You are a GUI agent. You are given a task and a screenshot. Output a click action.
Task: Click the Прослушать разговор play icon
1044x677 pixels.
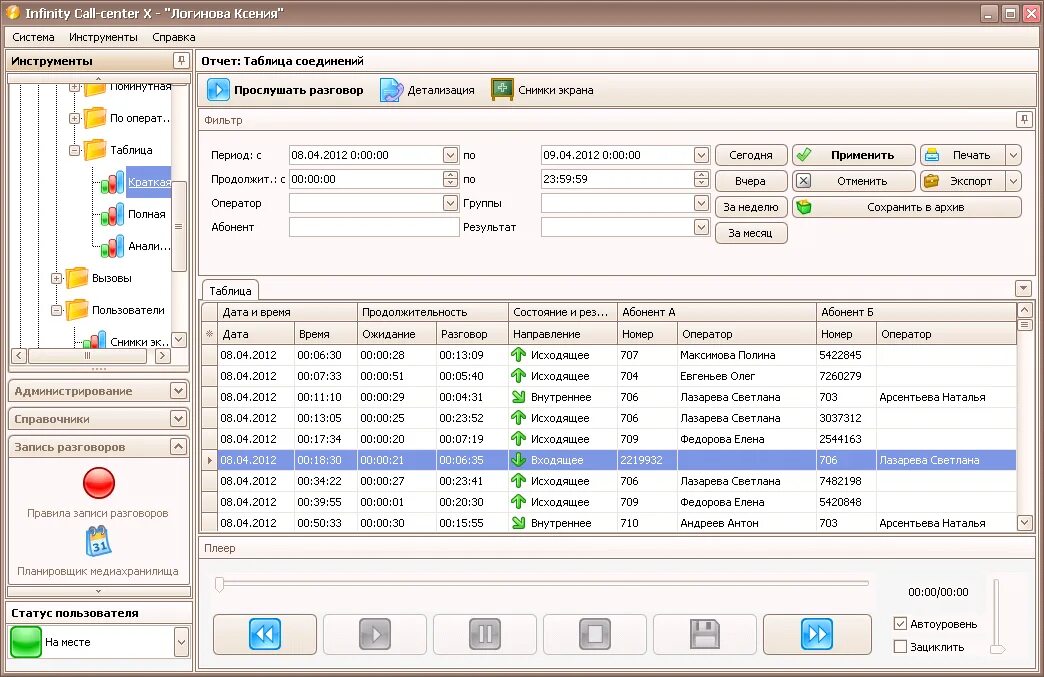click(x=218, y=90)
